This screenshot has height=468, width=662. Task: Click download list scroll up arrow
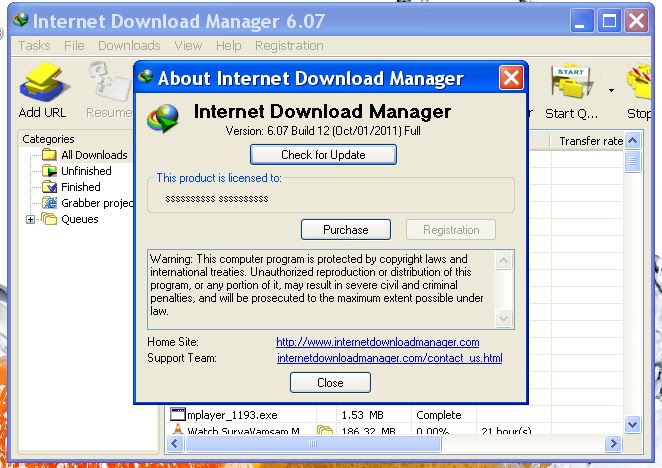pyautogui.click(x=632, y=140)
